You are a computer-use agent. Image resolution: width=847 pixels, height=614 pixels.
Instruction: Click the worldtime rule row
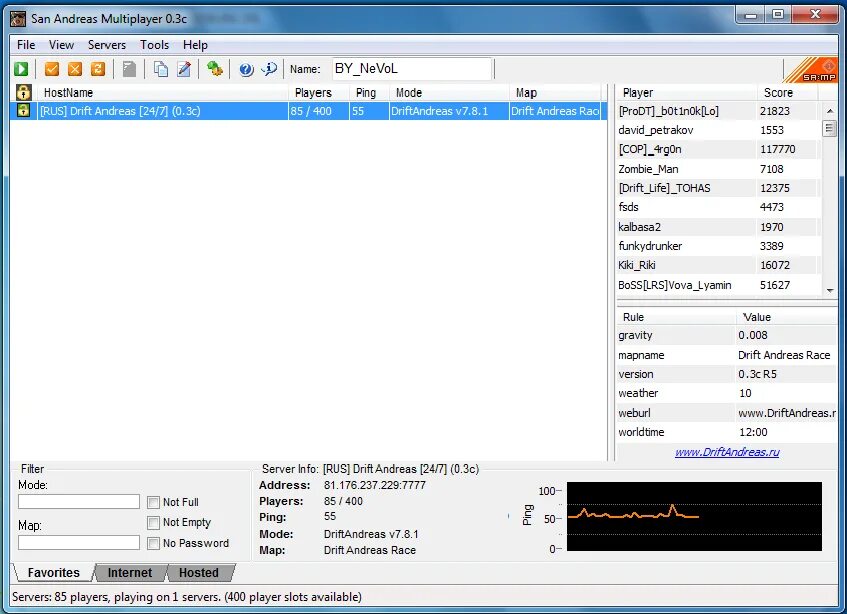[727, 432]
